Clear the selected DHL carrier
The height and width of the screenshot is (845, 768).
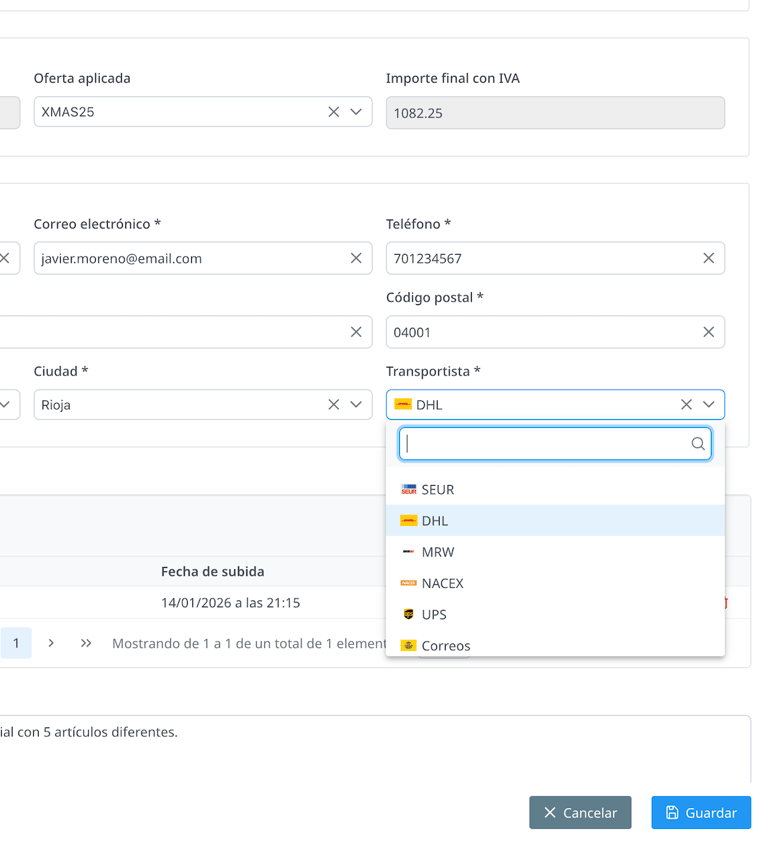tap(686, 405)
